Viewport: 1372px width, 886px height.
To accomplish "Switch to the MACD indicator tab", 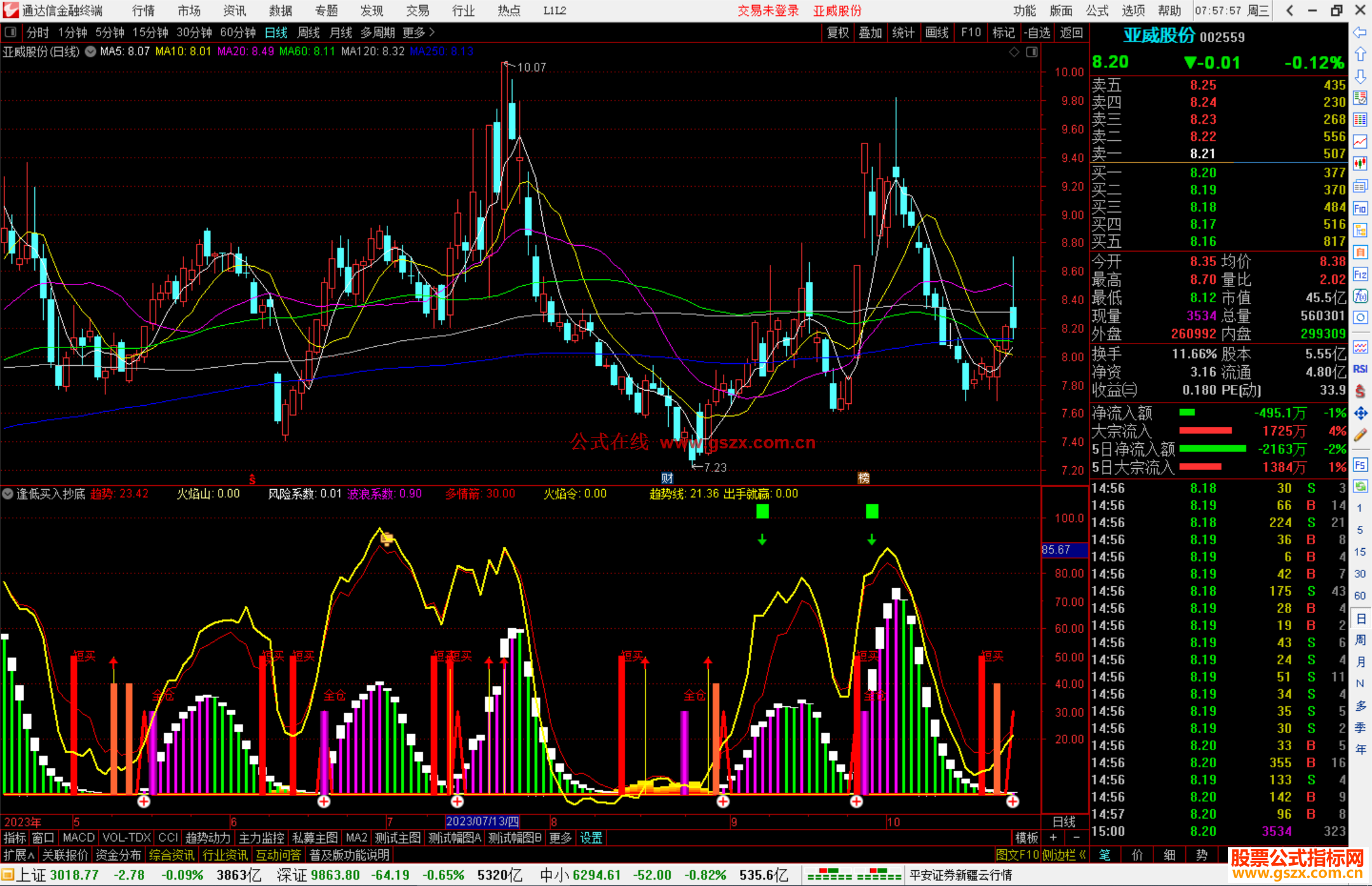I will pyautogui.click(x=79, y=838).
